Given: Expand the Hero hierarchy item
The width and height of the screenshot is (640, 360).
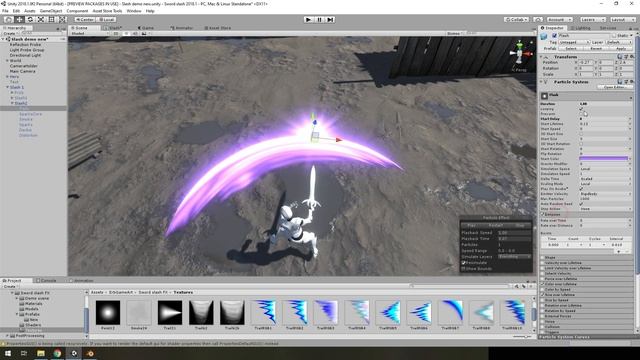Looking at the screenshot, I should (7, 76).
